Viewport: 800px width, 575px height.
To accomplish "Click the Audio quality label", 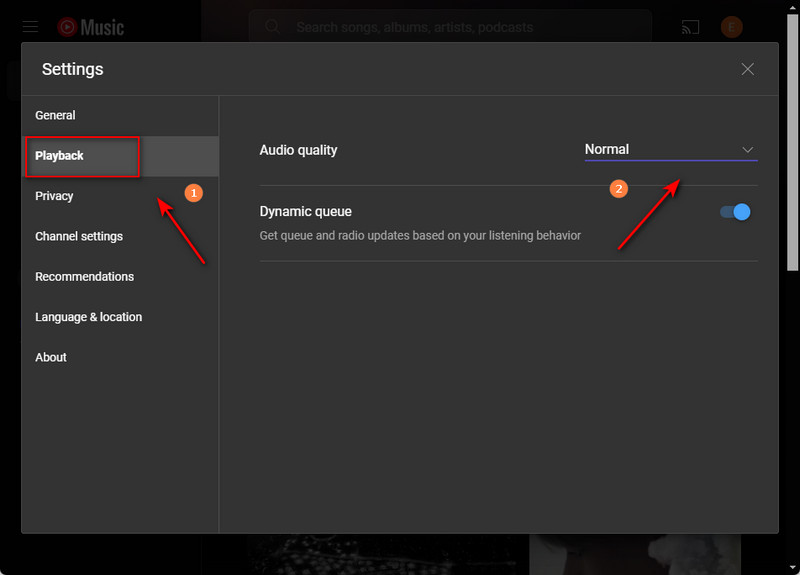I will click(299, 150).
